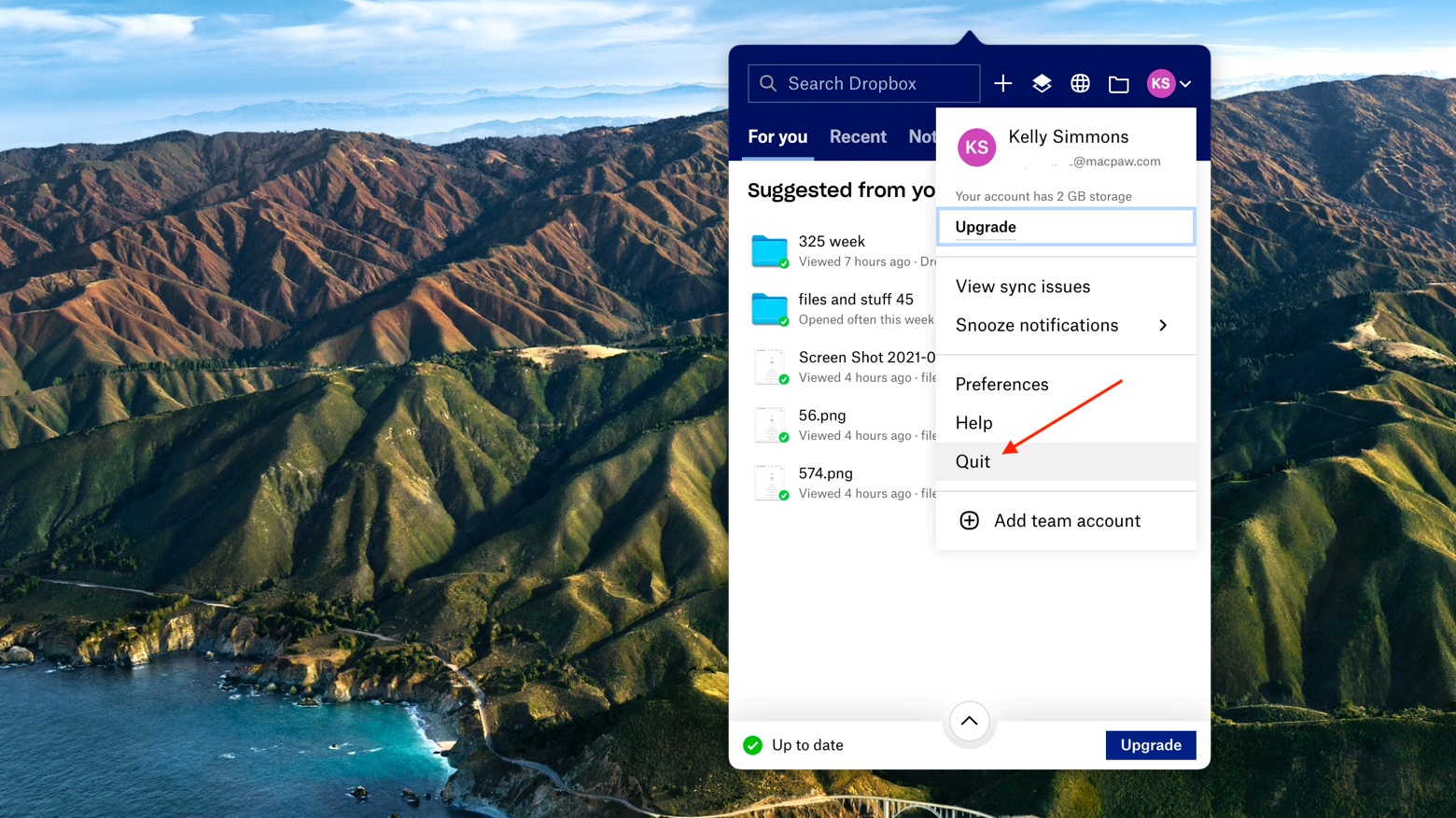Expand Snooze notifications submenu arrow
Screen dimensions: 1456x818
(1163, 326)
